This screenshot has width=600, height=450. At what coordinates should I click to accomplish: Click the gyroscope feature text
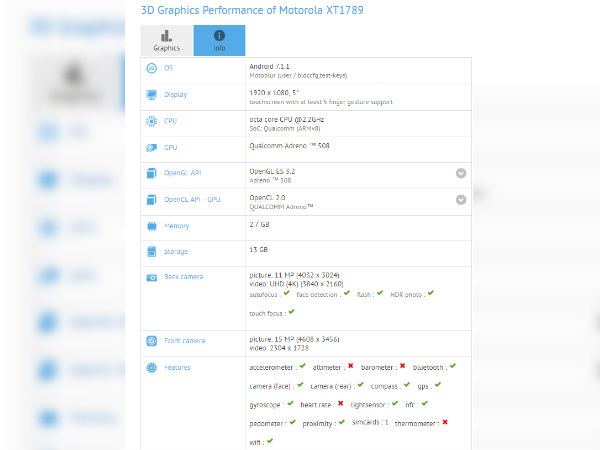265,405
